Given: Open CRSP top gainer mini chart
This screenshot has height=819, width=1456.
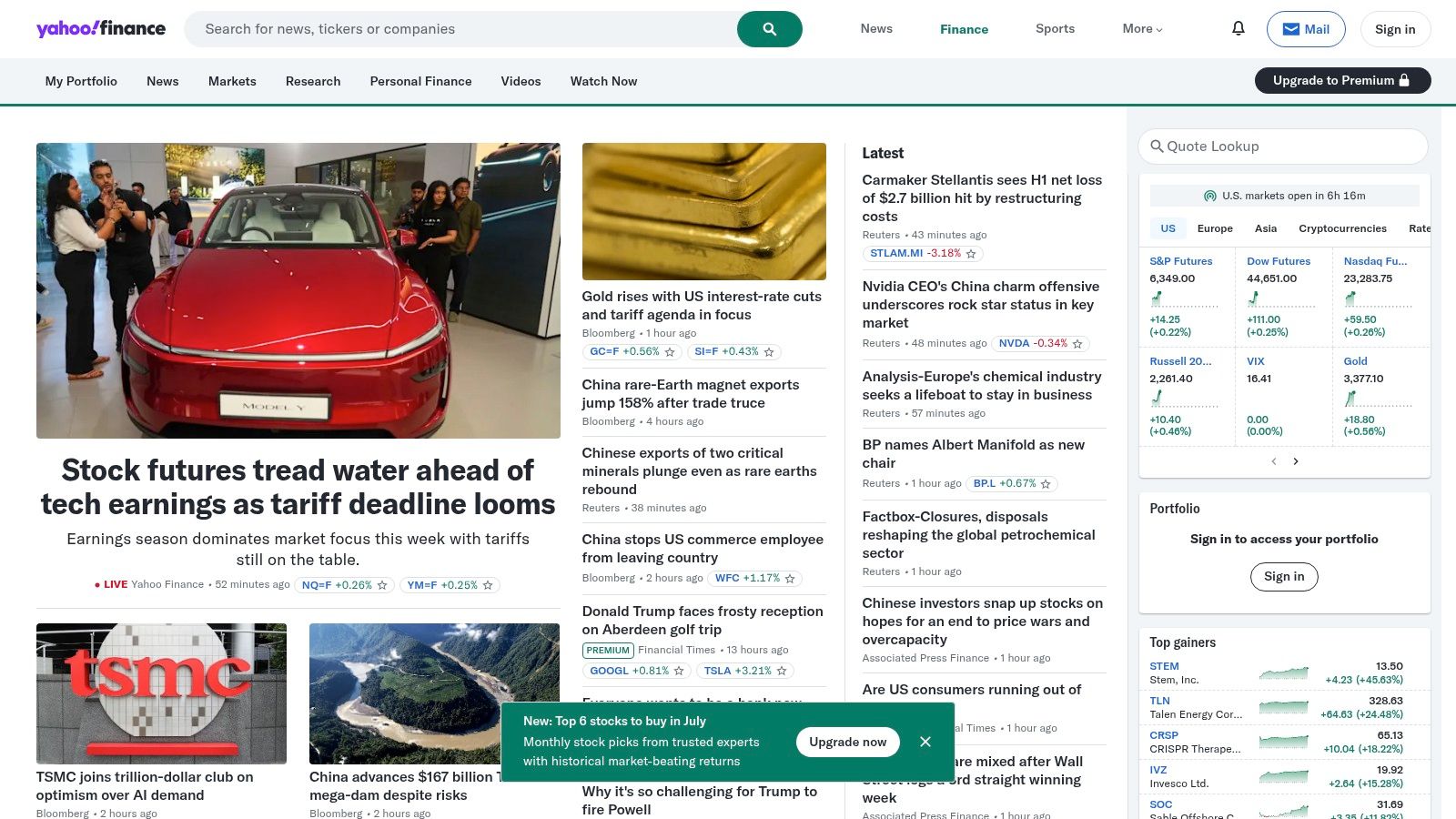Looking at the screenshot, I should pyautogui.click(x=1284, y=743).
